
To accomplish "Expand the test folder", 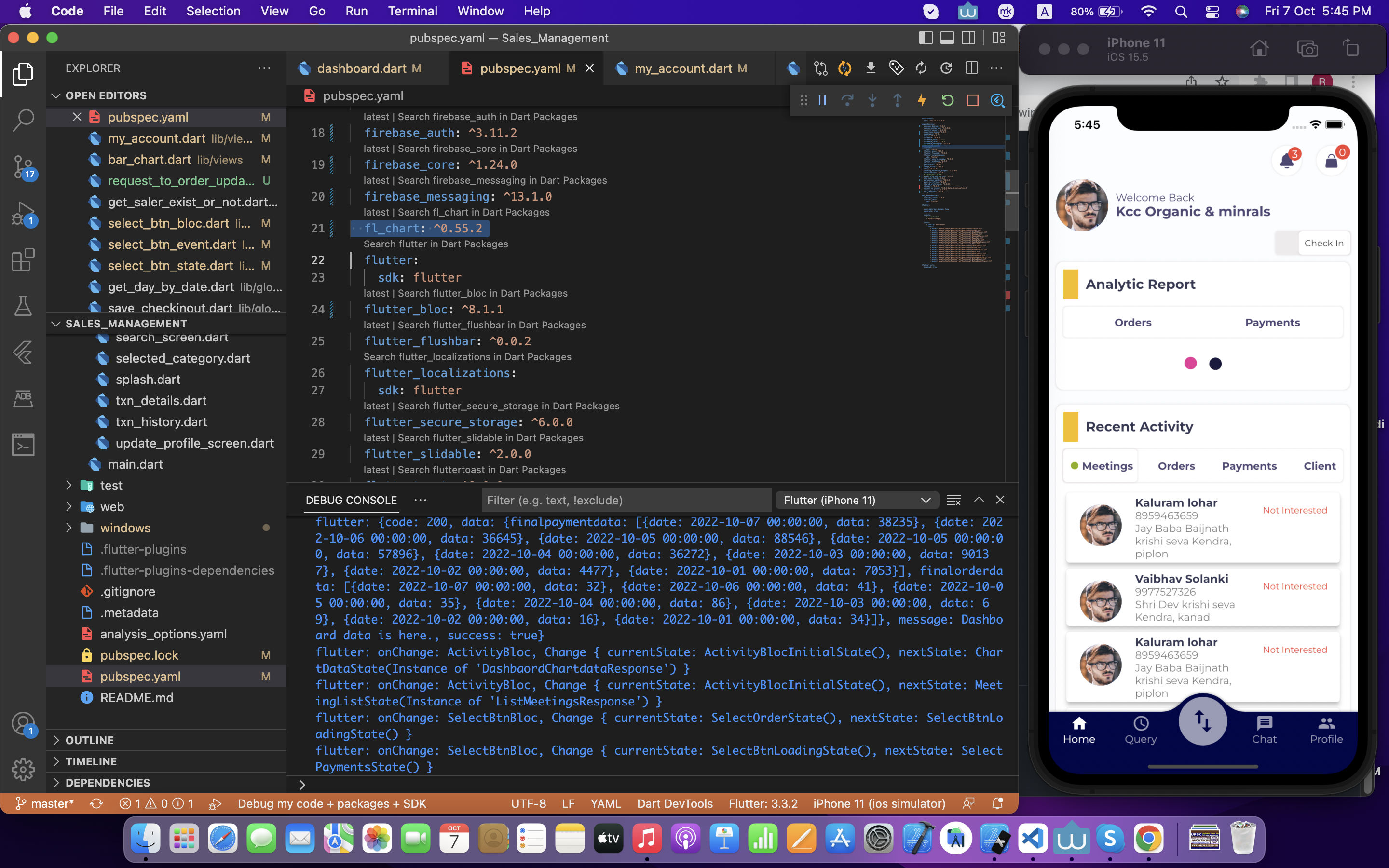I will pyautogui.click(x=111, y=486).
